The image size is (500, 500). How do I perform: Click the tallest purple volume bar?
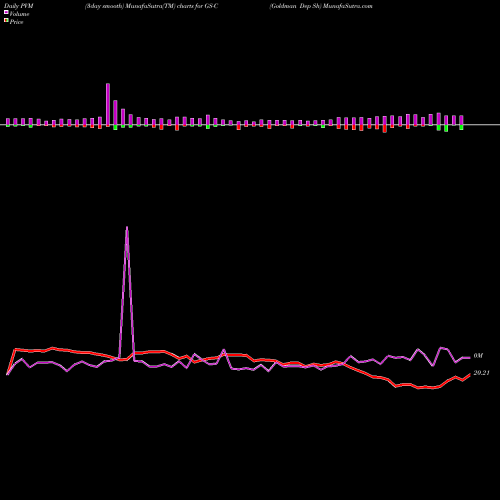pos(108,104)
